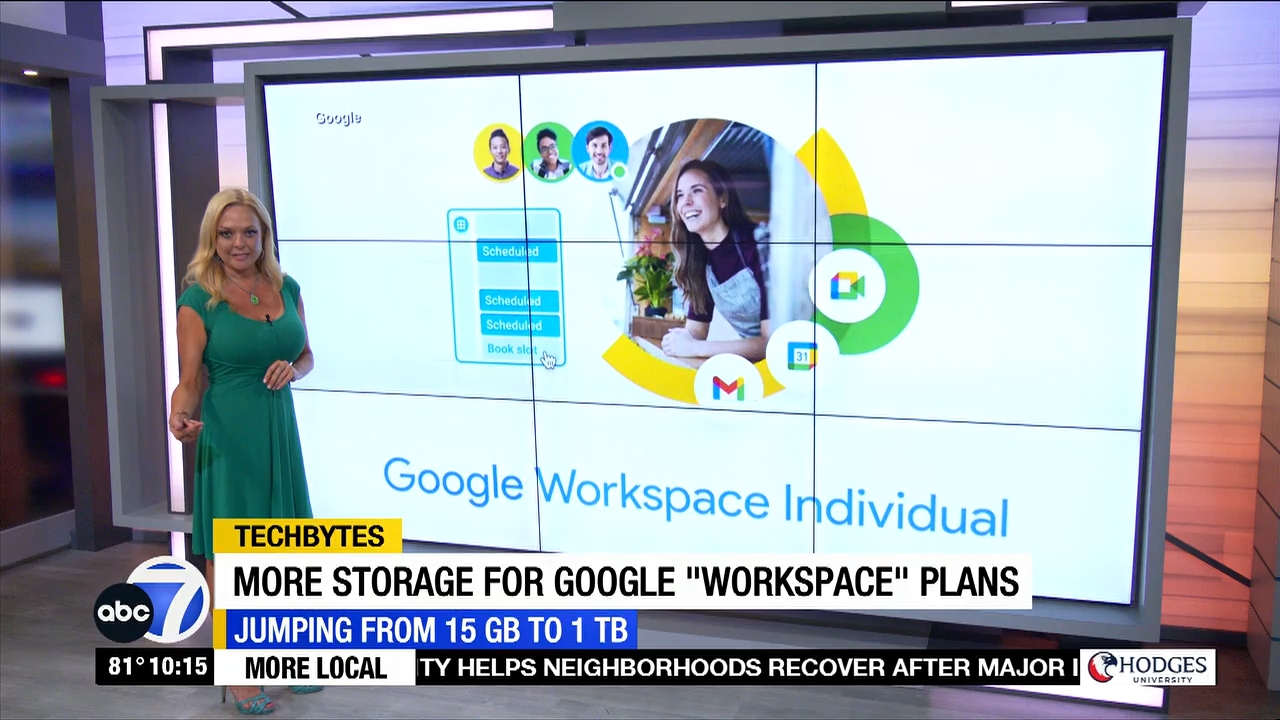This screenshot has width=1280, height=720.
Task: Click the headline "MORE STORAGE FOR GOOGLE" banner
Action: tap(624, 581)
